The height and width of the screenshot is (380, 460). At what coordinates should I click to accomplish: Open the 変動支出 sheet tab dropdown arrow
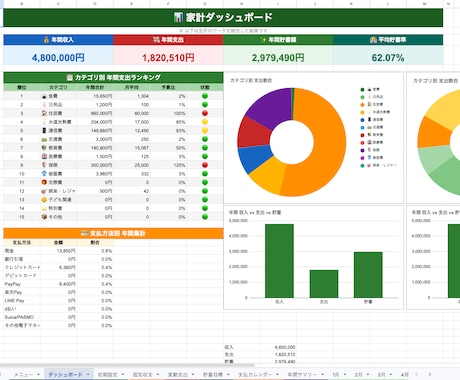coord(193,375)
